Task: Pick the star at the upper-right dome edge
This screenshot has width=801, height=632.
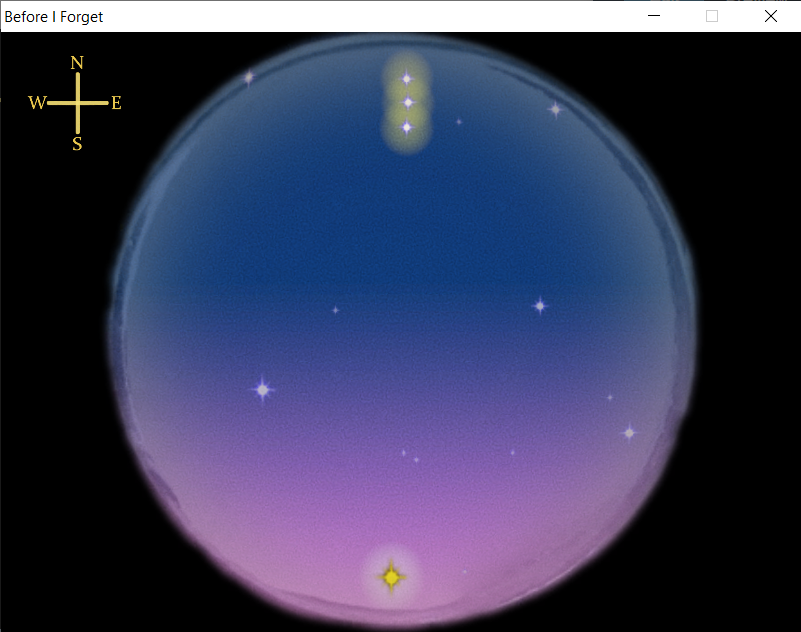Action: 556,109
